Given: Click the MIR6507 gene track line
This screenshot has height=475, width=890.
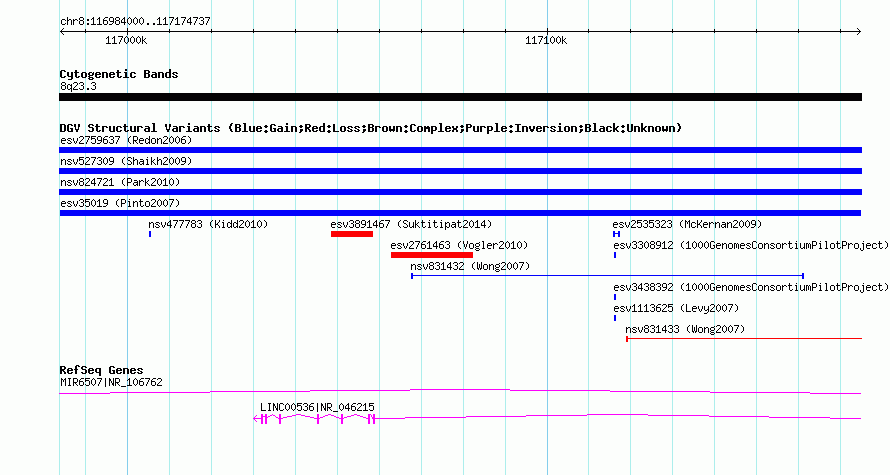Looking at the screenshot, I should tap(460, 392).
